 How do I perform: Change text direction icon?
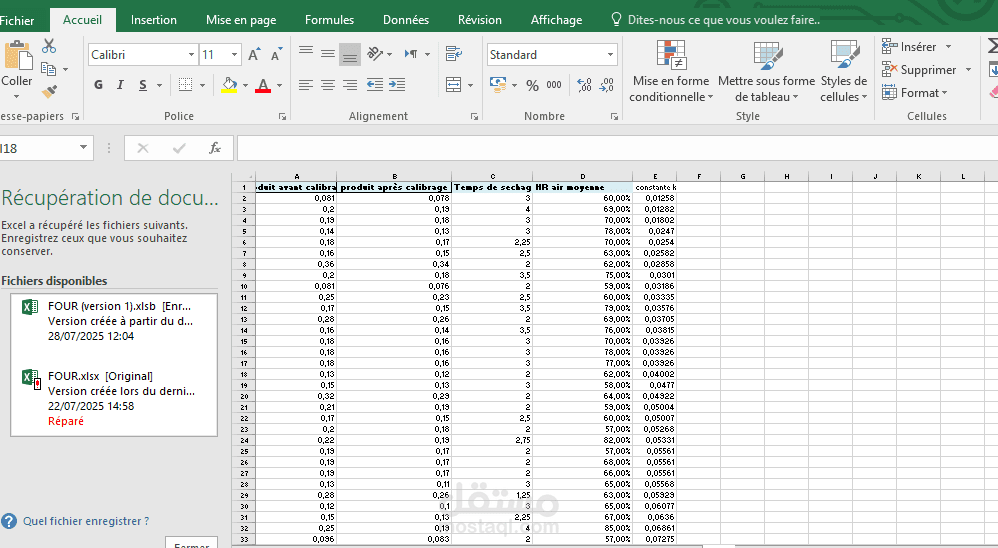[412, 54]
